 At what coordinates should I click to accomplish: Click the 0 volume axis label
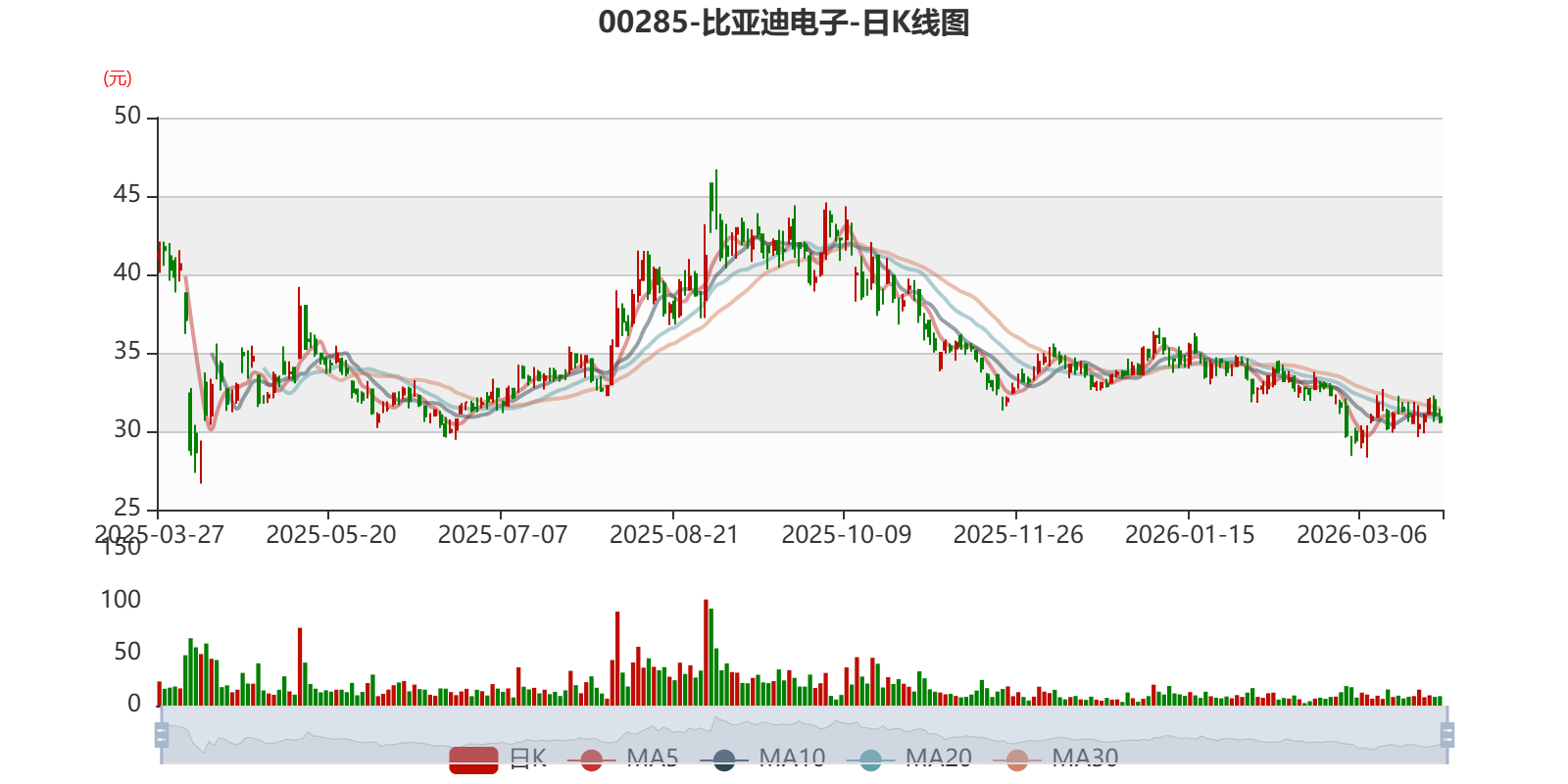[x=134, y=704]
